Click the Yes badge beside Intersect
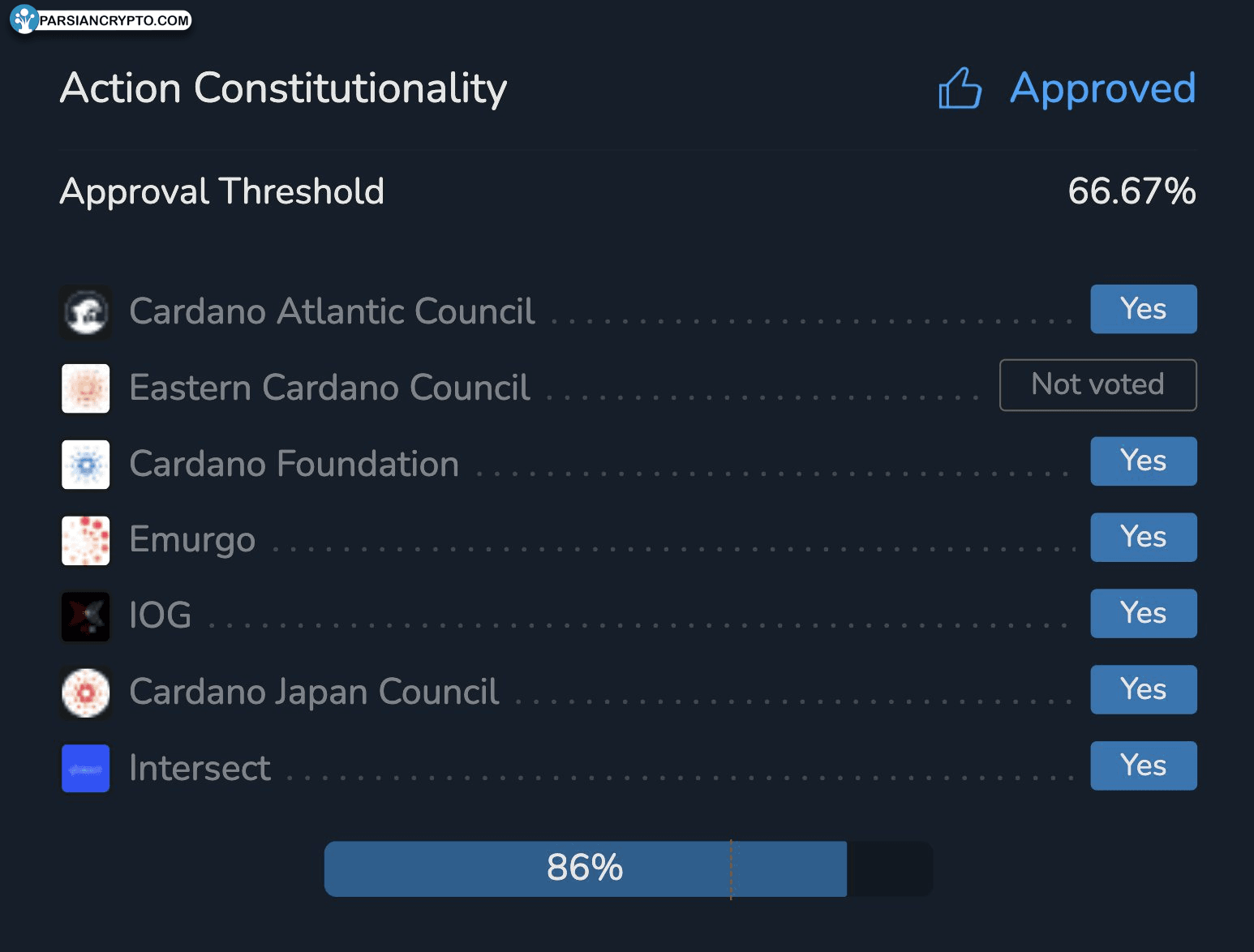This screenshot has height=952, width=1254. click(1144, 765)
